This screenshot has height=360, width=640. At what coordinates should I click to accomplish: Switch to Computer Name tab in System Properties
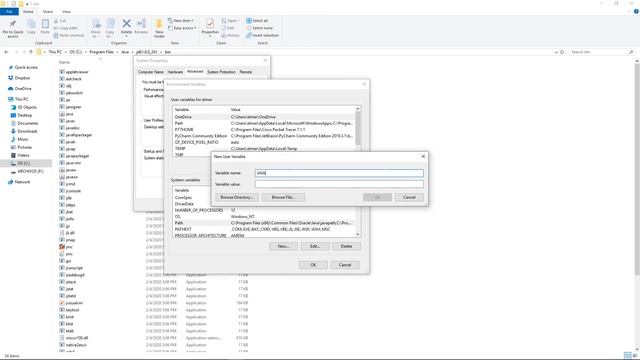coord(151,72)
